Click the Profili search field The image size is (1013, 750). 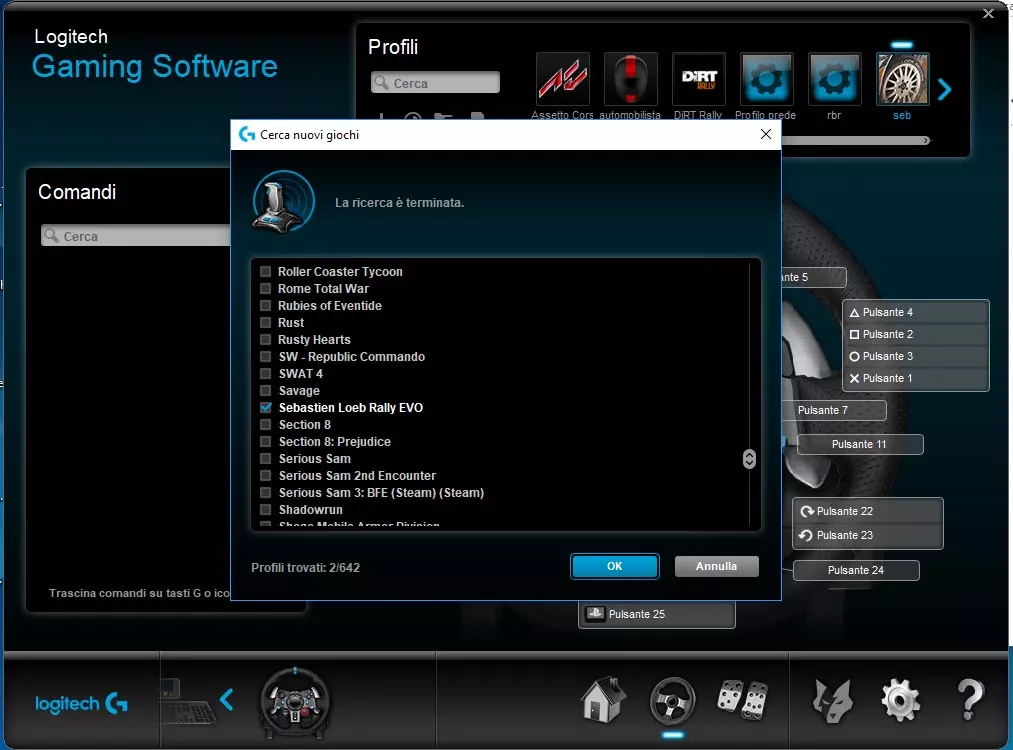click(435, 83)
